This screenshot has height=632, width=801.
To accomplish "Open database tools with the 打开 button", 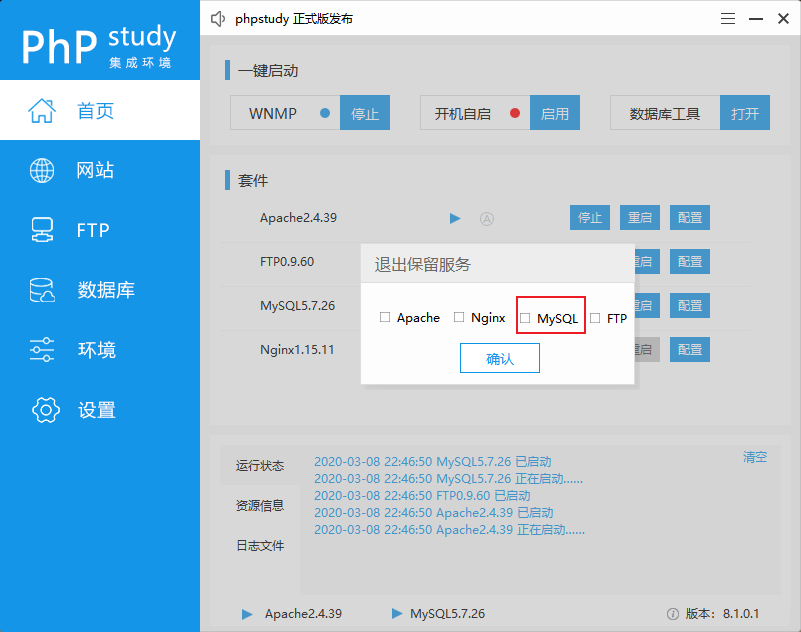I will tap(744, 113).
